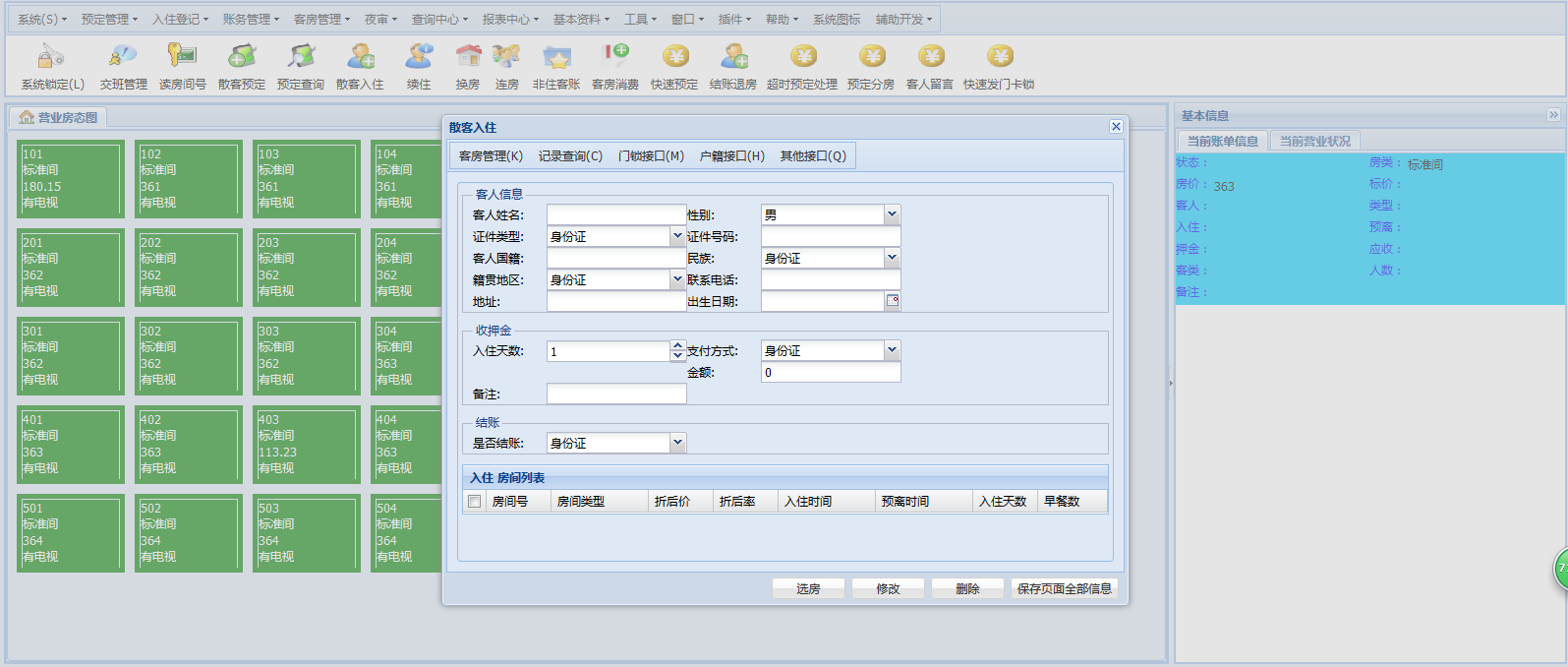Switch to the 当前营业状况 tab
The height and width of the screenshot is (667, 1568).
(1314, 142)
